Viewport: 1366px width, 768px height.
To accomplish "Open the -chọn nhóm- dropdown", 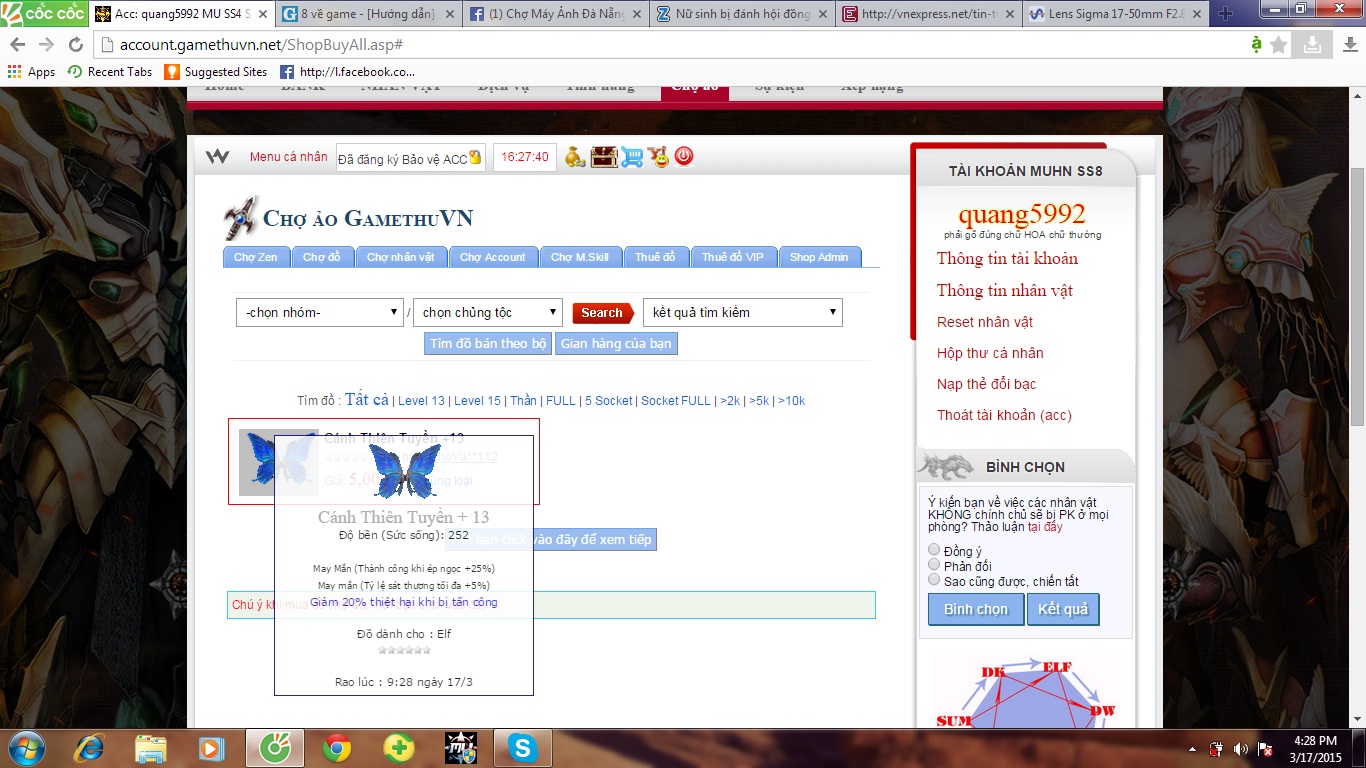I will [319, 312].
